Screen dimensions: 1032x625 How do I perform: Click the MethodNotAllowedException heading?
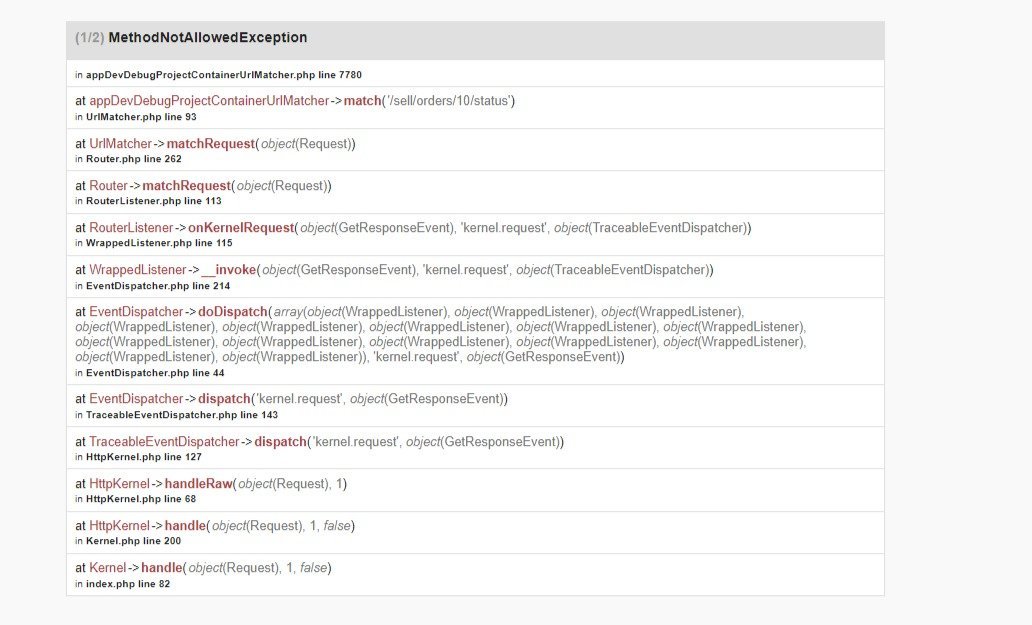[208, 38]
